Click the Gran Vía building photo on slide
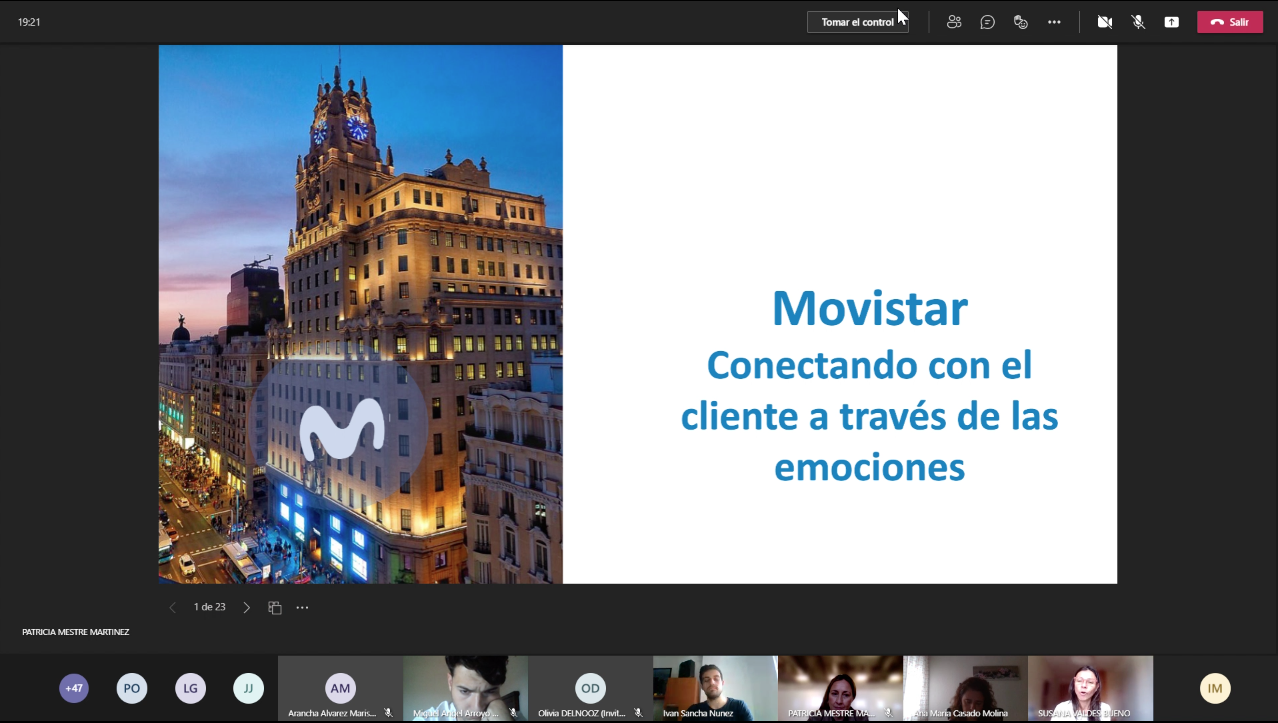Screen dimensions: 1278x723 coord(361,314)
